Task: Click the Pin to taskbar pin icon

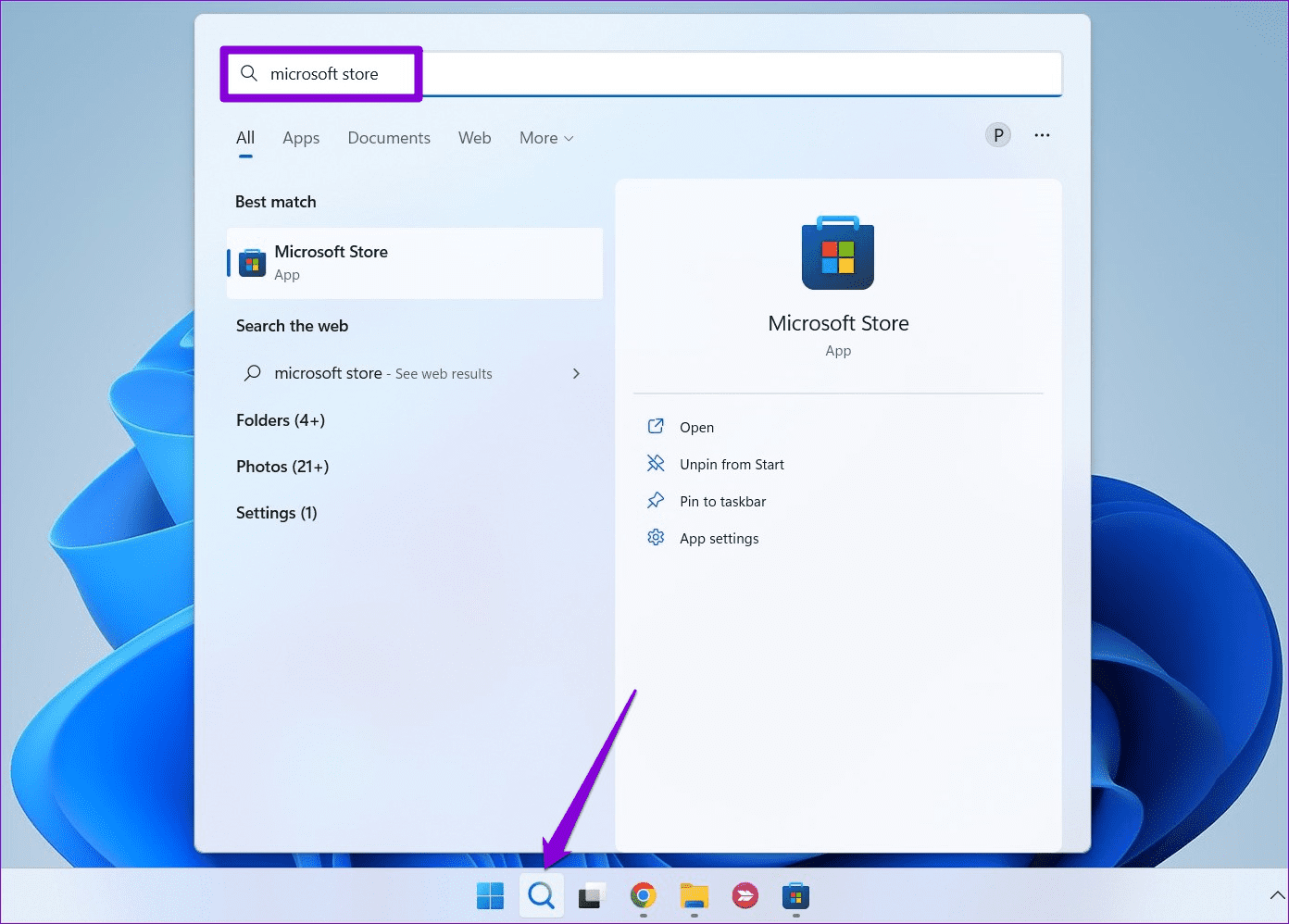Action: (x=656, y=500)
